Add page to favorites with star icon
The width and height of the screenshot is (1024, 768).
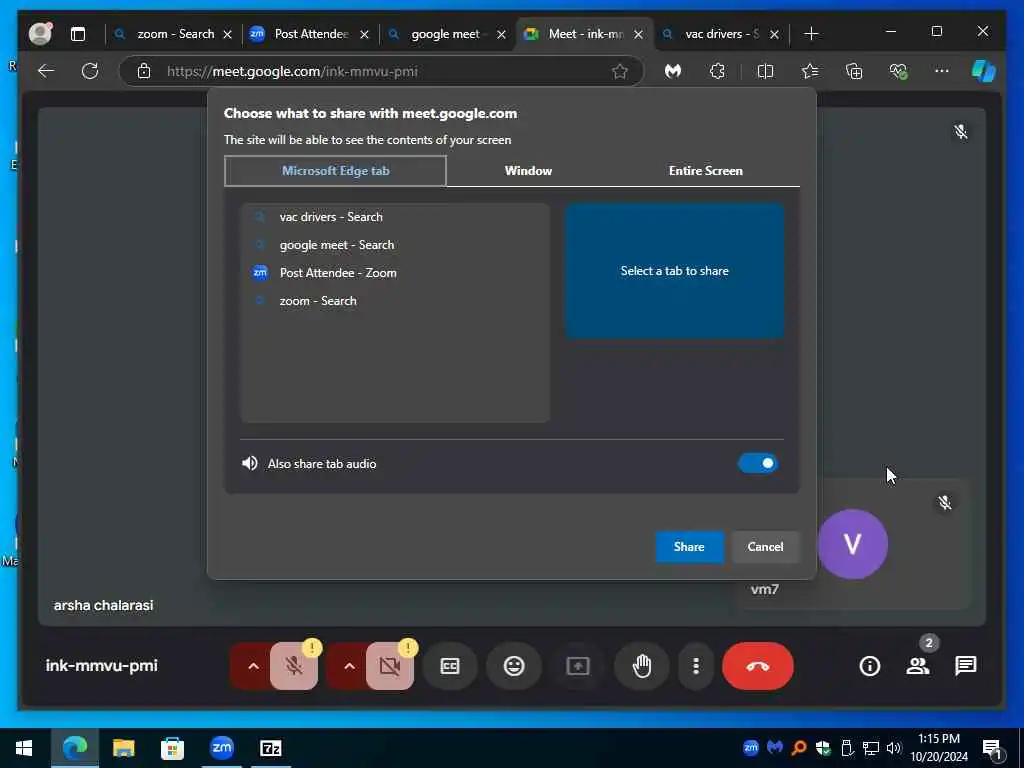pos(620,71)
